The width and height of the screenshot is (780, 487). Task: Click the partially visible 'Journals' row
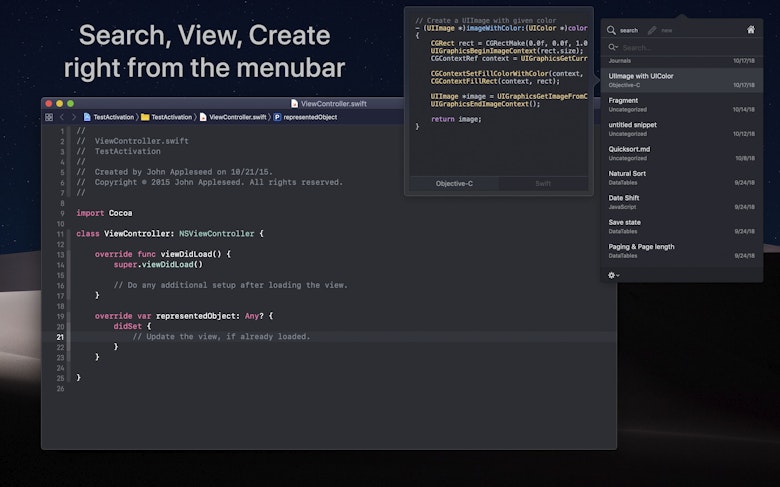tap(682, 61)
